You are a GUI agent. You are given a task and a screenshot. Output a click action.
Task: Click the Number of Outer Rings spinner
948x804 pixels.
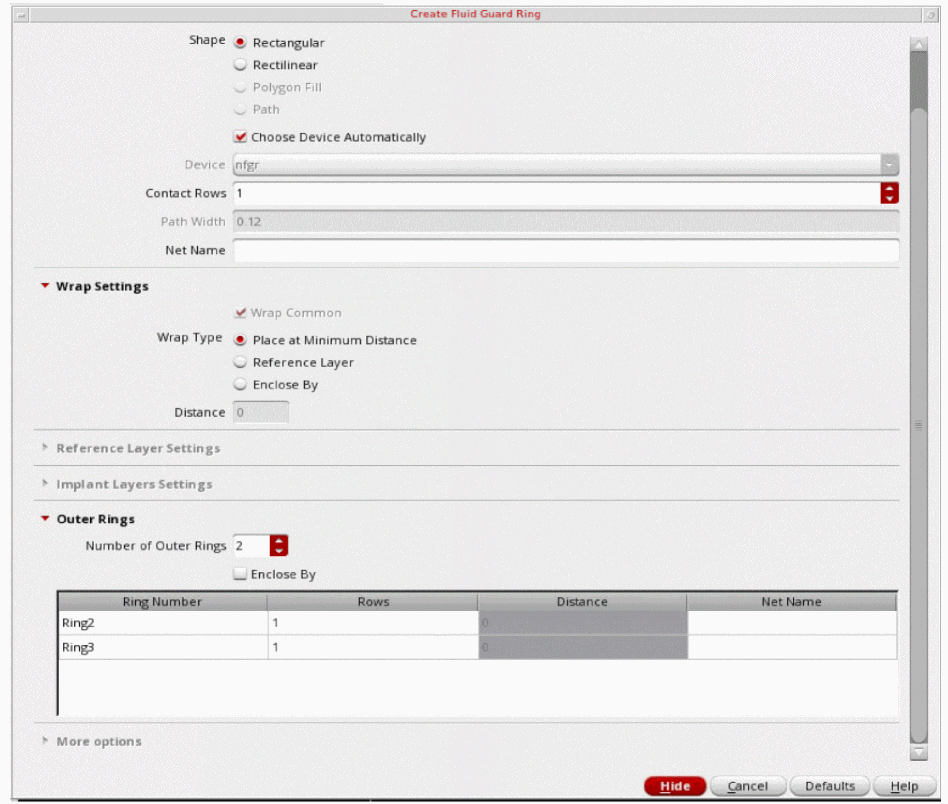[x=279, y=546]
